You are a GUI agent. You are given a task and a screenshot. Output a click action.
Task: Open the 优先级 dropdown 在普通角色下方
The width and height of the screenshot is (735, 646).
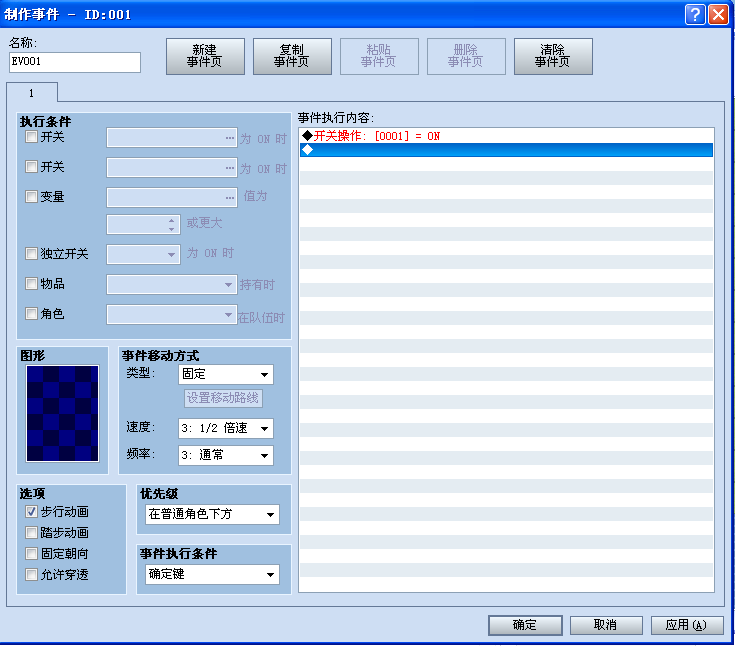[212, 514]
